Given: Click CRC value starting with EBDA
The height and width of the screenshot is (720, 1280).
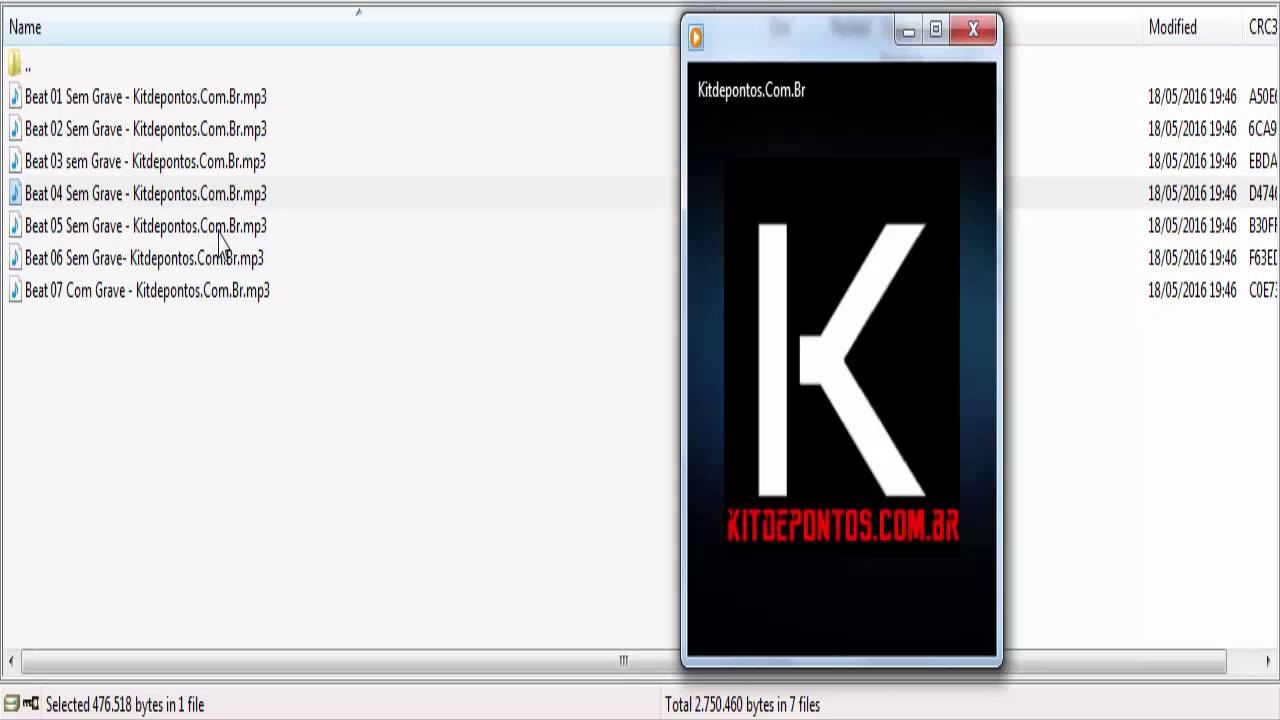Looking at the screenshot, I should 1264,161.
